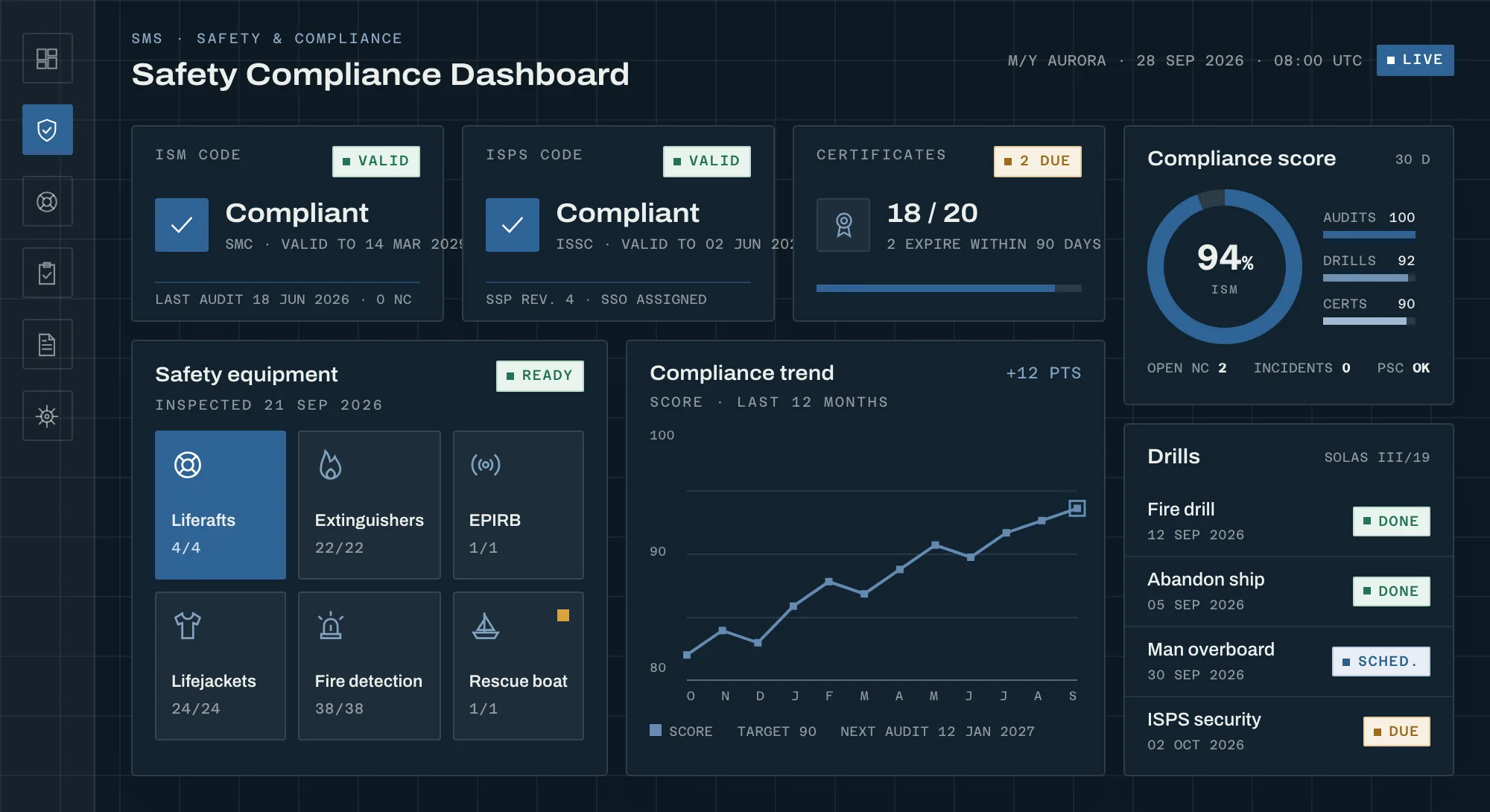Screen dimensions: 1490x812
Task: Click the certificate ribbon icon
Action: (843, 225)
